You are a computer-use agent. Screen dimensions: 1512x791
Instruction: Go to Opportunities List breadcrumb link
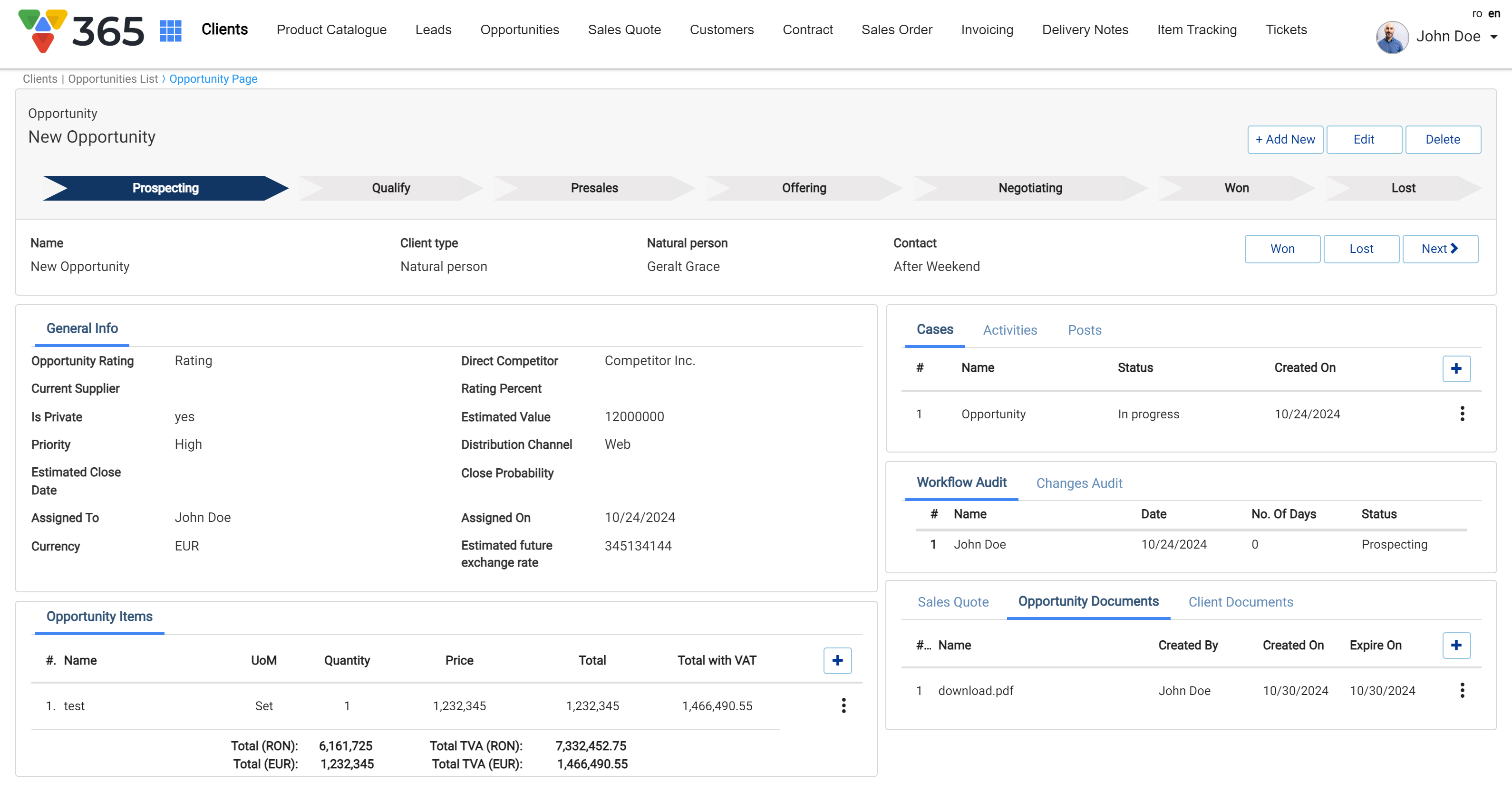pyautogui.click(x=113, y=78)
